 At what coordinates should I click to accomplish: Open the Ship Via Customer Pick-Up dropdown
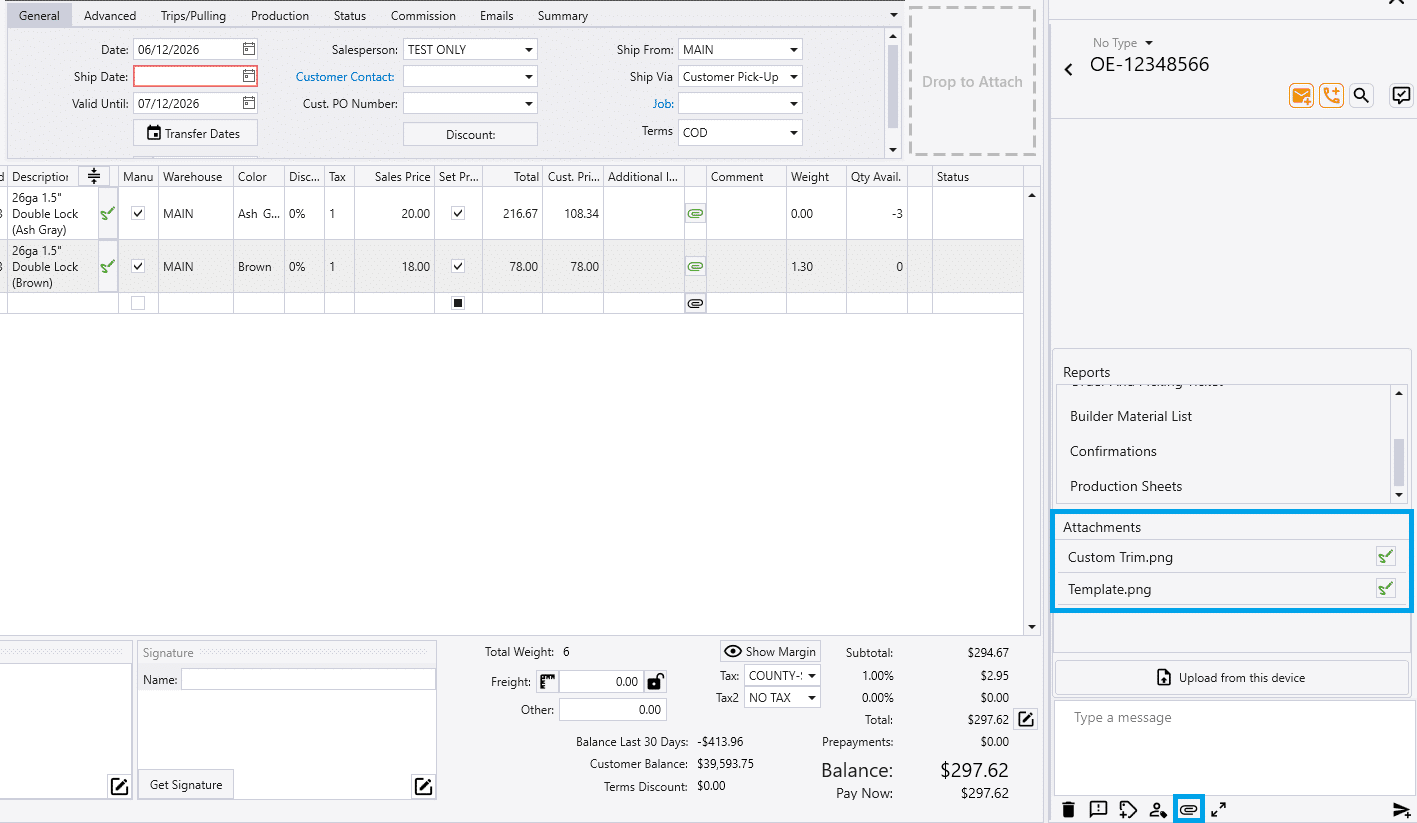(740, 76)
